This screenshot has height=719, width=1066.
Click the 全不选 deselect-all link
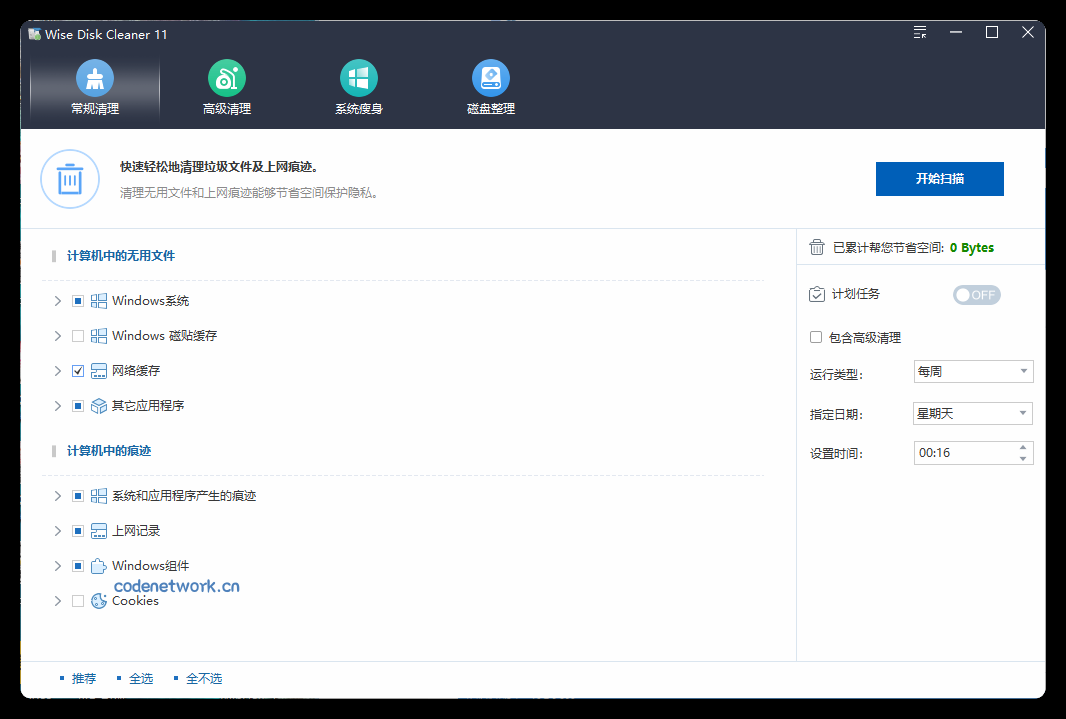[204, 677]
